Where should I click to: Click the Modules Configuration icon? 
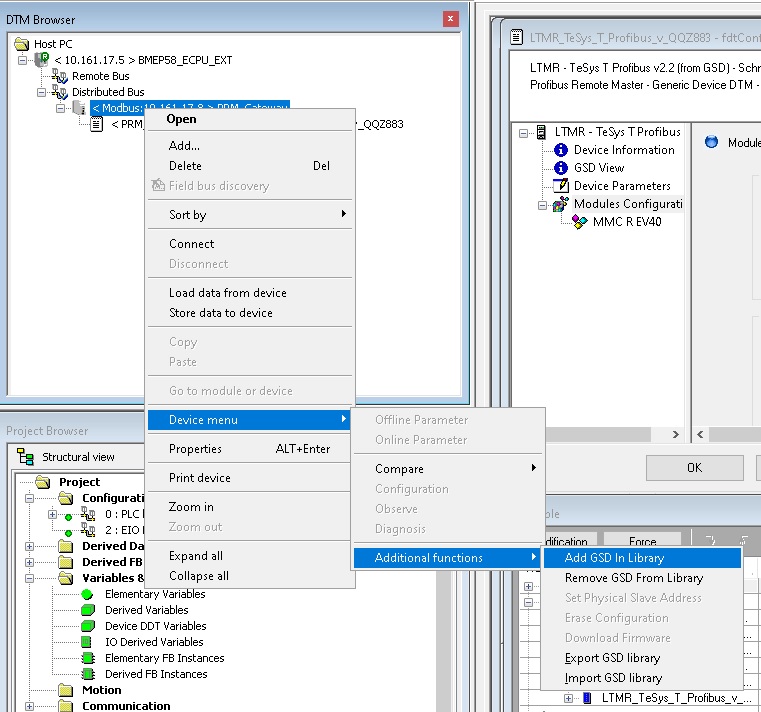[561, 204]
